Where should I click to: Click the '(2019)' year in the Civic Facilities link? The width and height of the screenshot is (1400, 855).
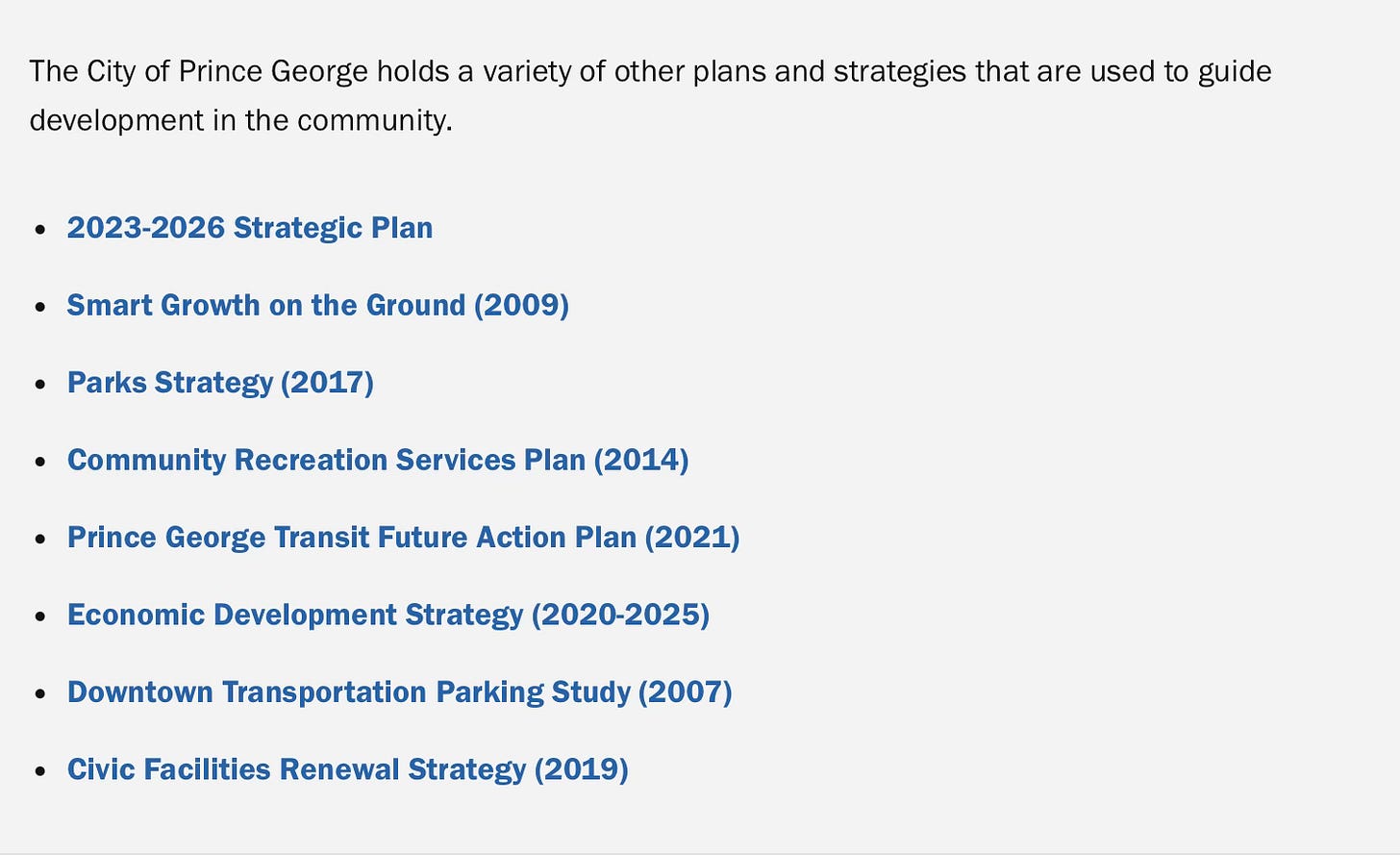pyautogui.click(x=582, y=769)
